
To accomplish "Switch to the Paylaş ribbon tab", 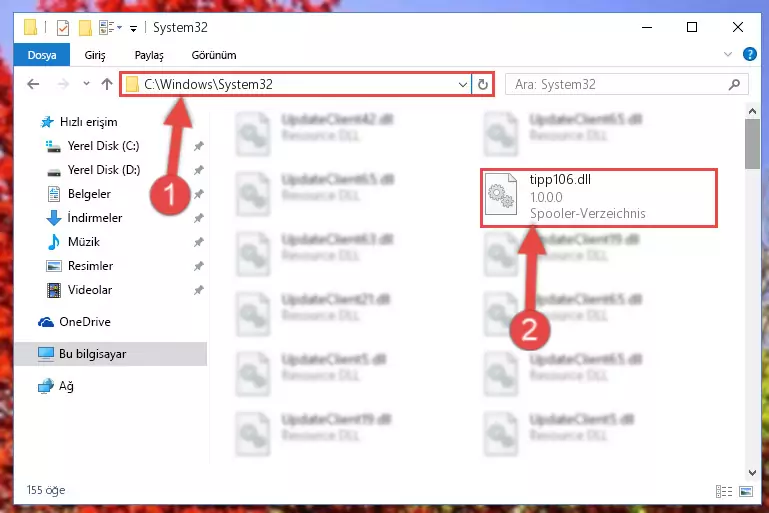I will 149,55.
